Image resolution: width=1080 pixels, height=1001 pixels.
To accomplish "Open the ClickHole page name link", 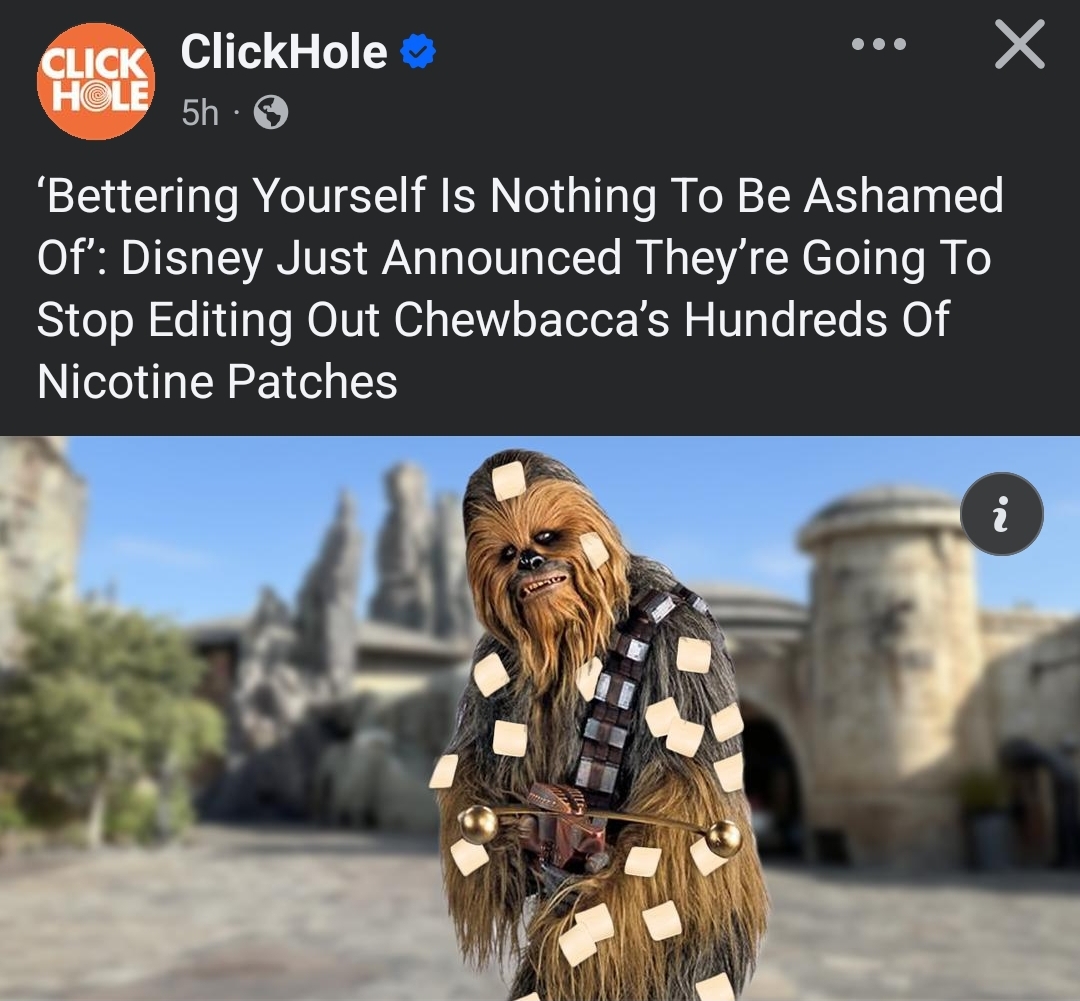I will tap(284, 52).
